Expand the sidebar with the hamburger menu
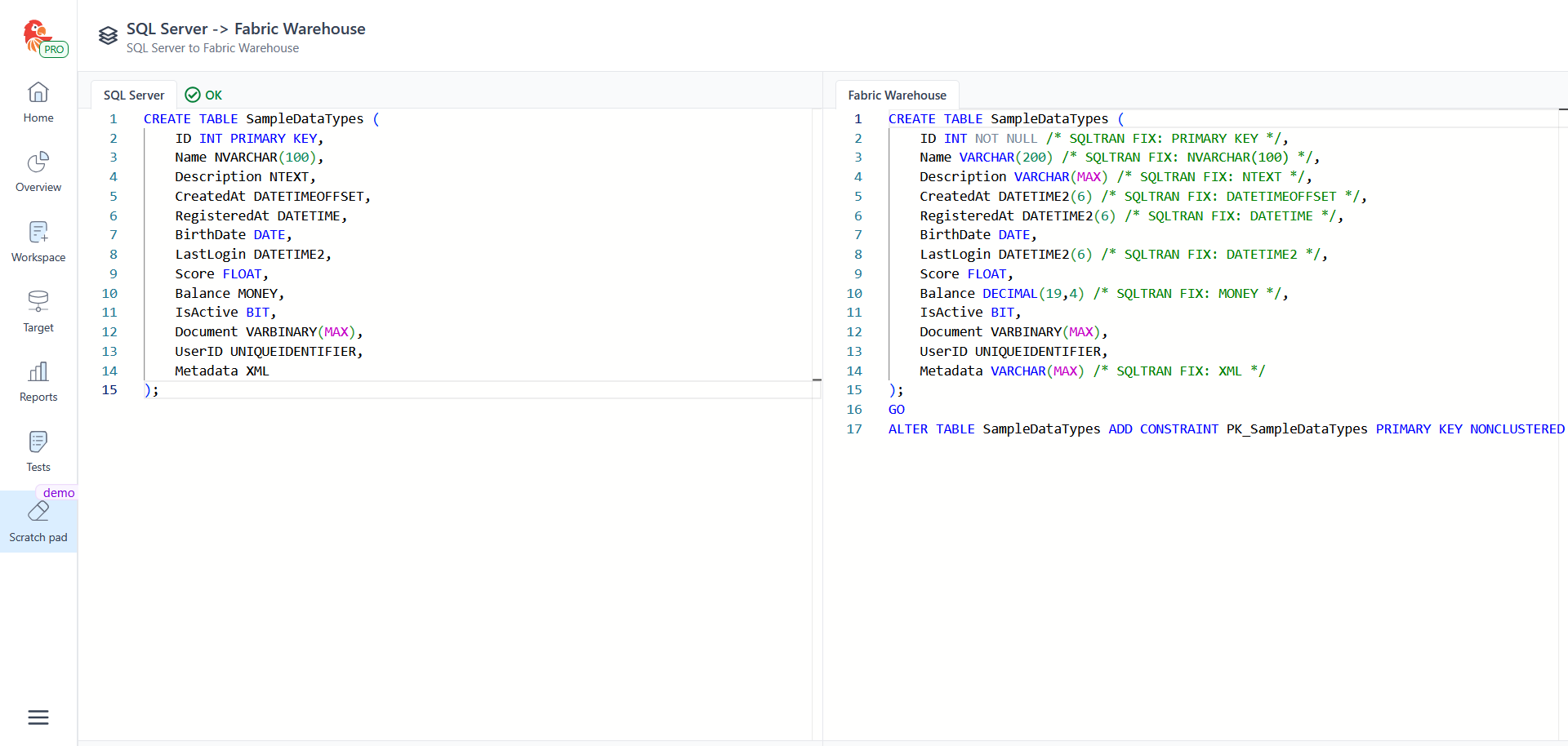Viewport: 1568px width, 746px height. pyautogui.click(x=38, y=717)
